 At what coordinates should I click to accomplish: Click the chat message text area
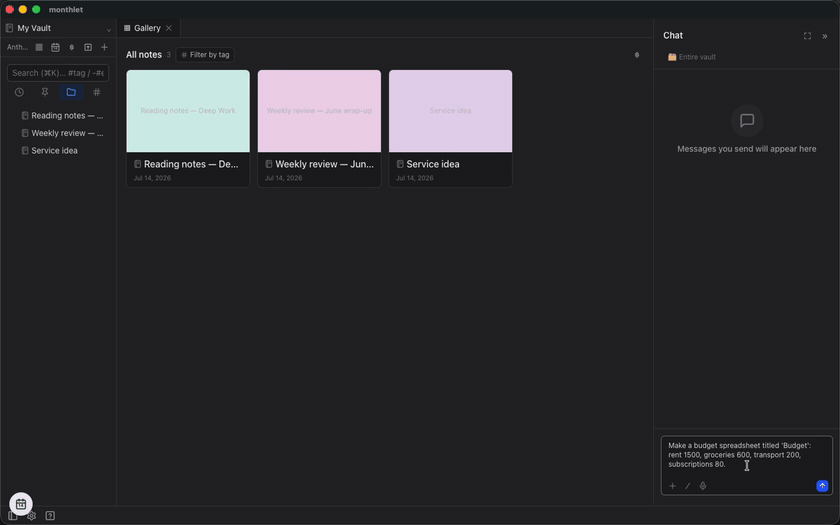click(x=747, y=455)
